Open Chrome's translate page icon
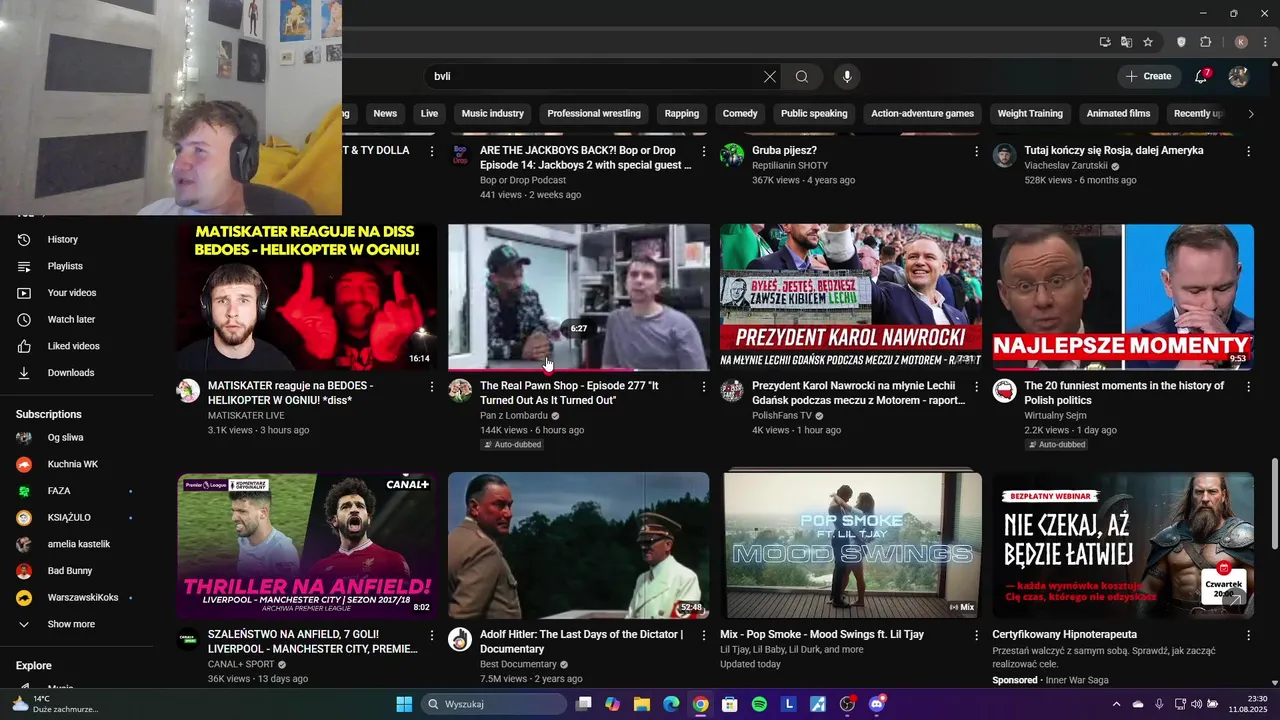This screenshot has height=720, width=1280. pyautogui.click(x=1126, y=42)
